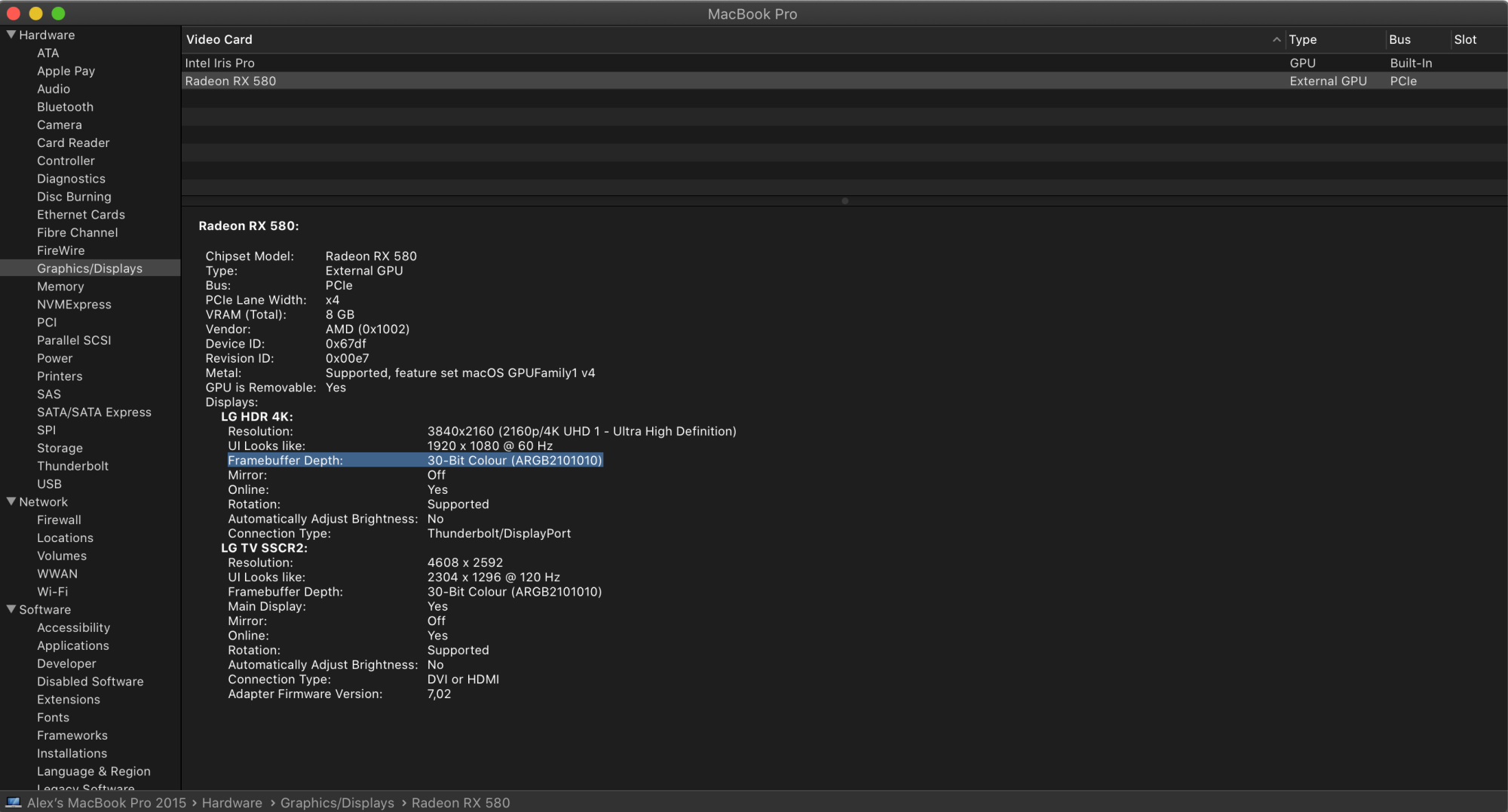Open ATA in the sidebar
Image resolution: width=1508 pixels, height=812 pixels.
48,53
